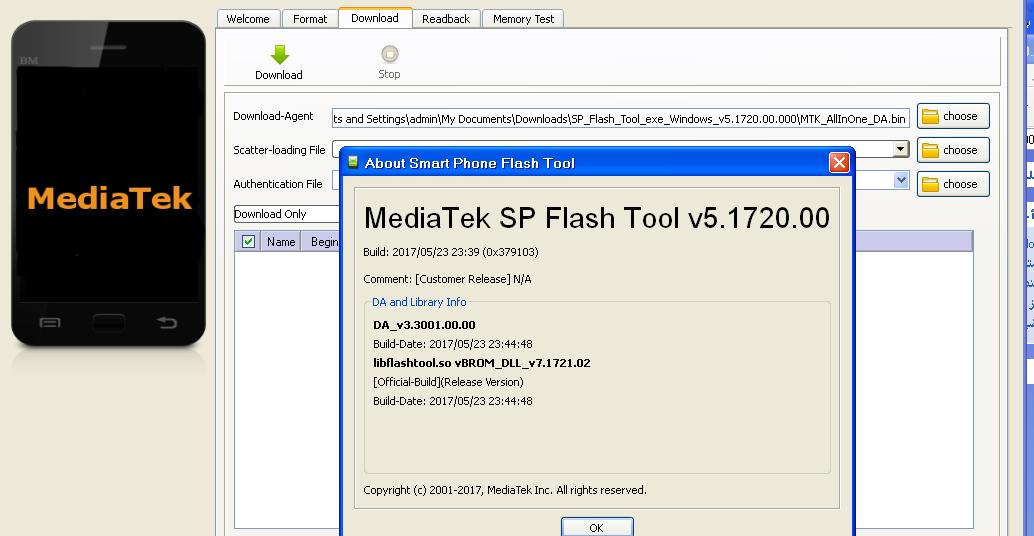Viewport: 1034px width, 536px height.
Task: Click choose button for Scatter-loading File
Action: coord(953,150)
